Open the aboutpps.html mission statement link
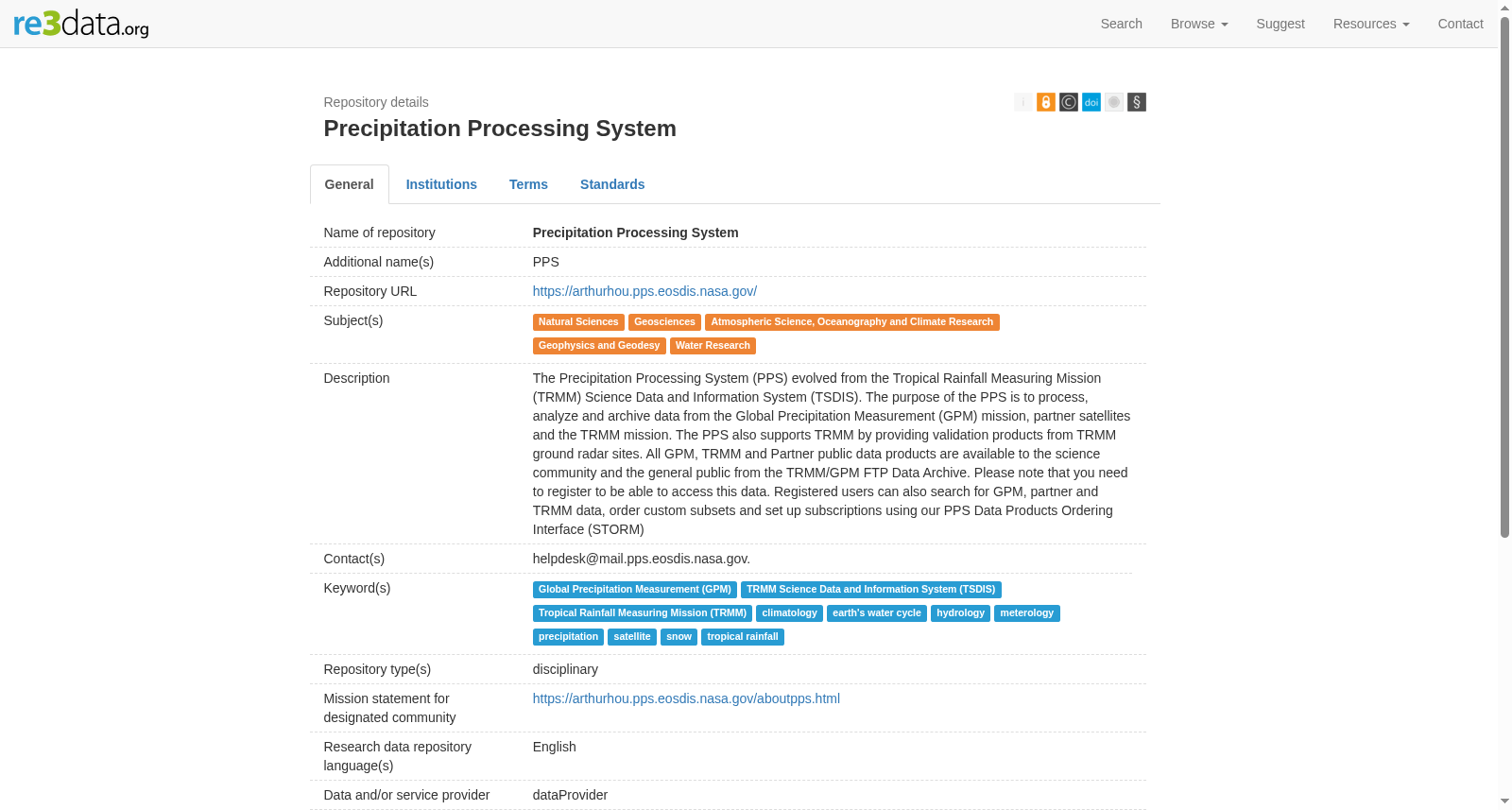The image size is (1512, 810). coord(686,698)
